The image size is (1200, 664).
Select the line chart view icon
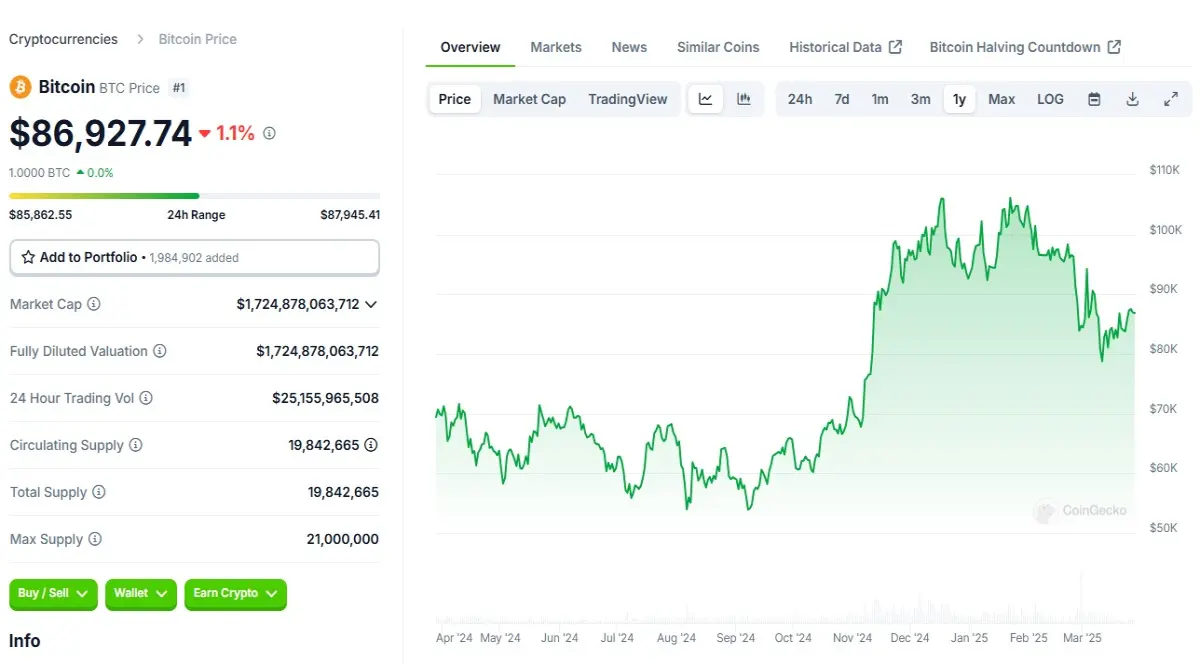(705, 99)
